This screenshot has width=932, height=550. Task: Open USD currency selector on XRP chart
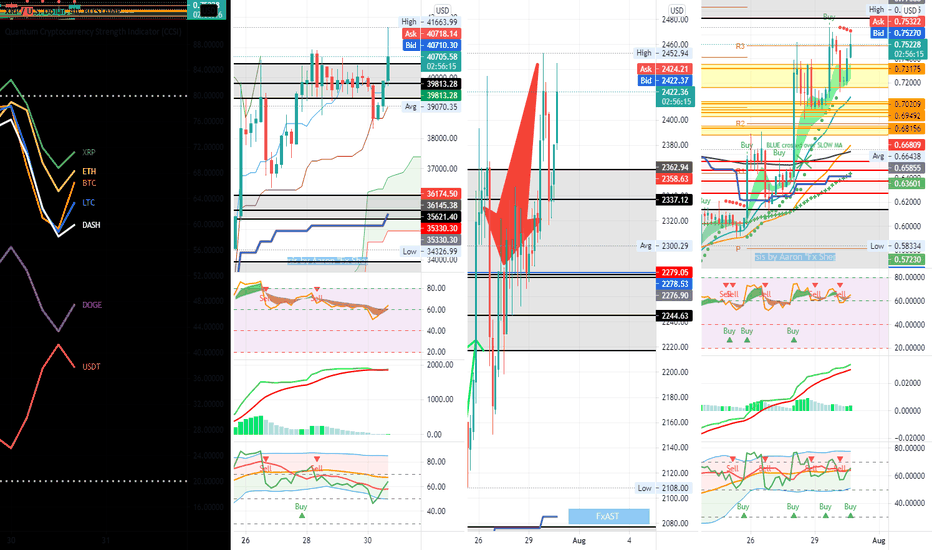[x=910, y=10]
